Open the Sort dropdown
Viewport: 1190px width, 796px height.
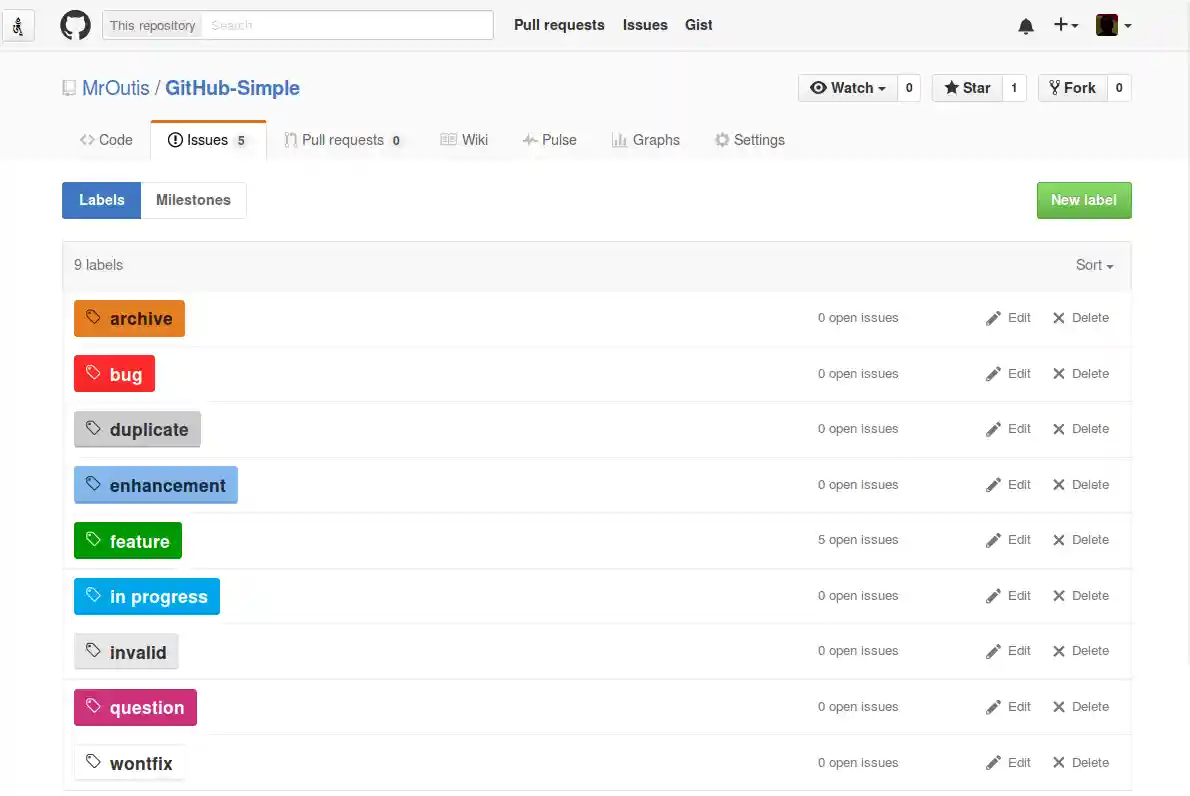1094,265
